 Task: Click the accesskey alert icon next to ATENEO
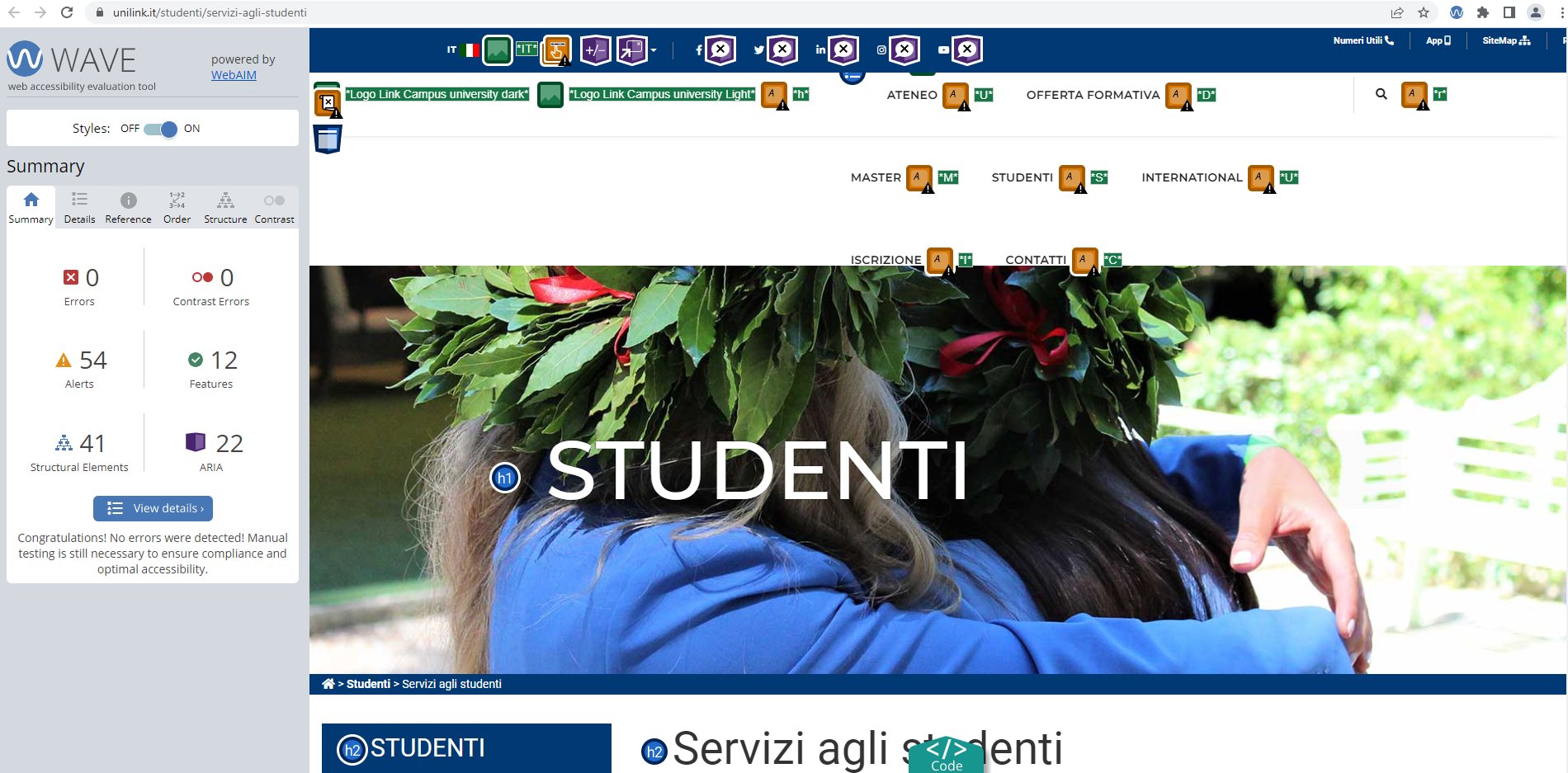pos(956,96)
